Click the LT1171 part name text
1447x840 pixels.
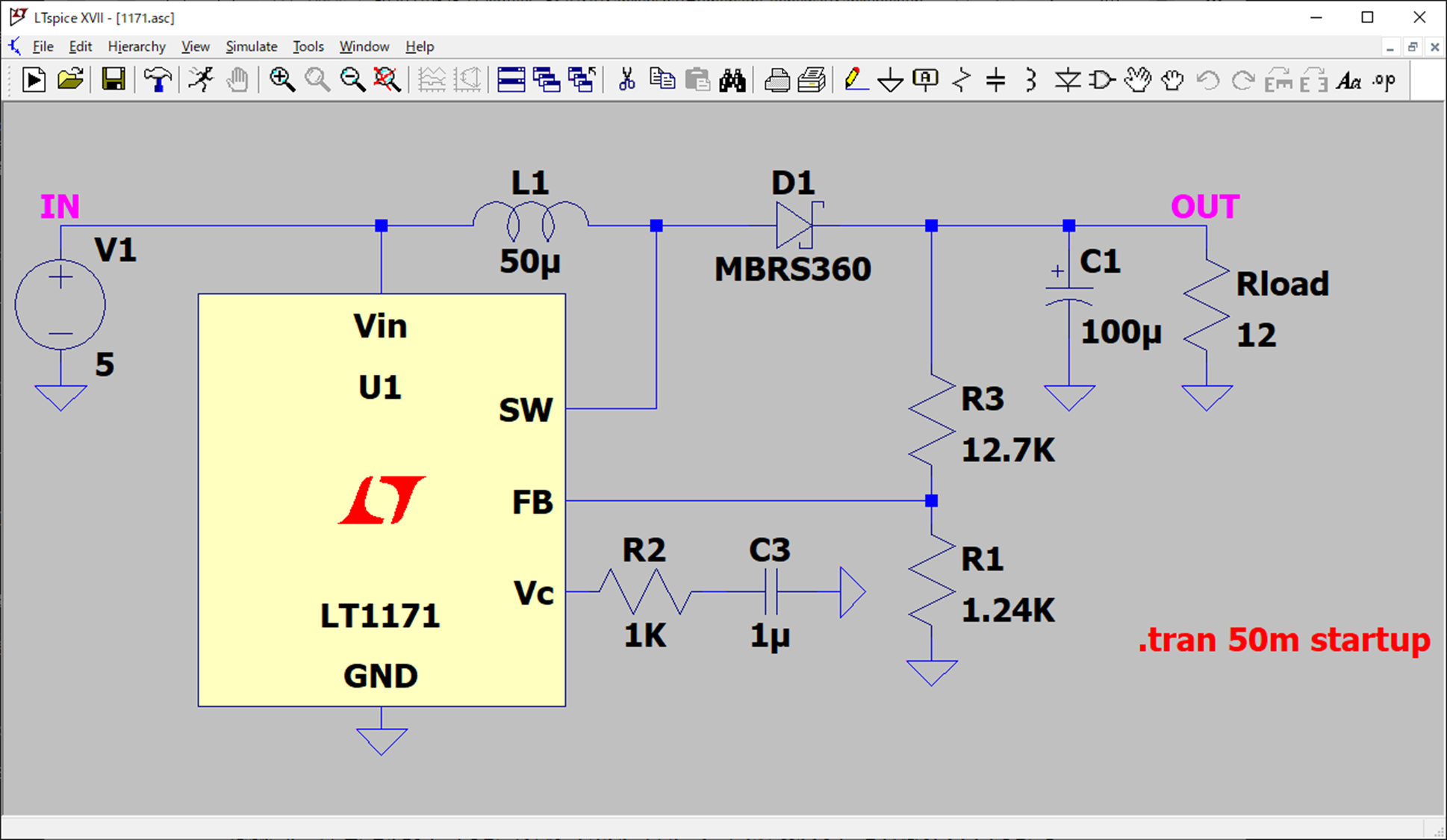tap(380, 616)
